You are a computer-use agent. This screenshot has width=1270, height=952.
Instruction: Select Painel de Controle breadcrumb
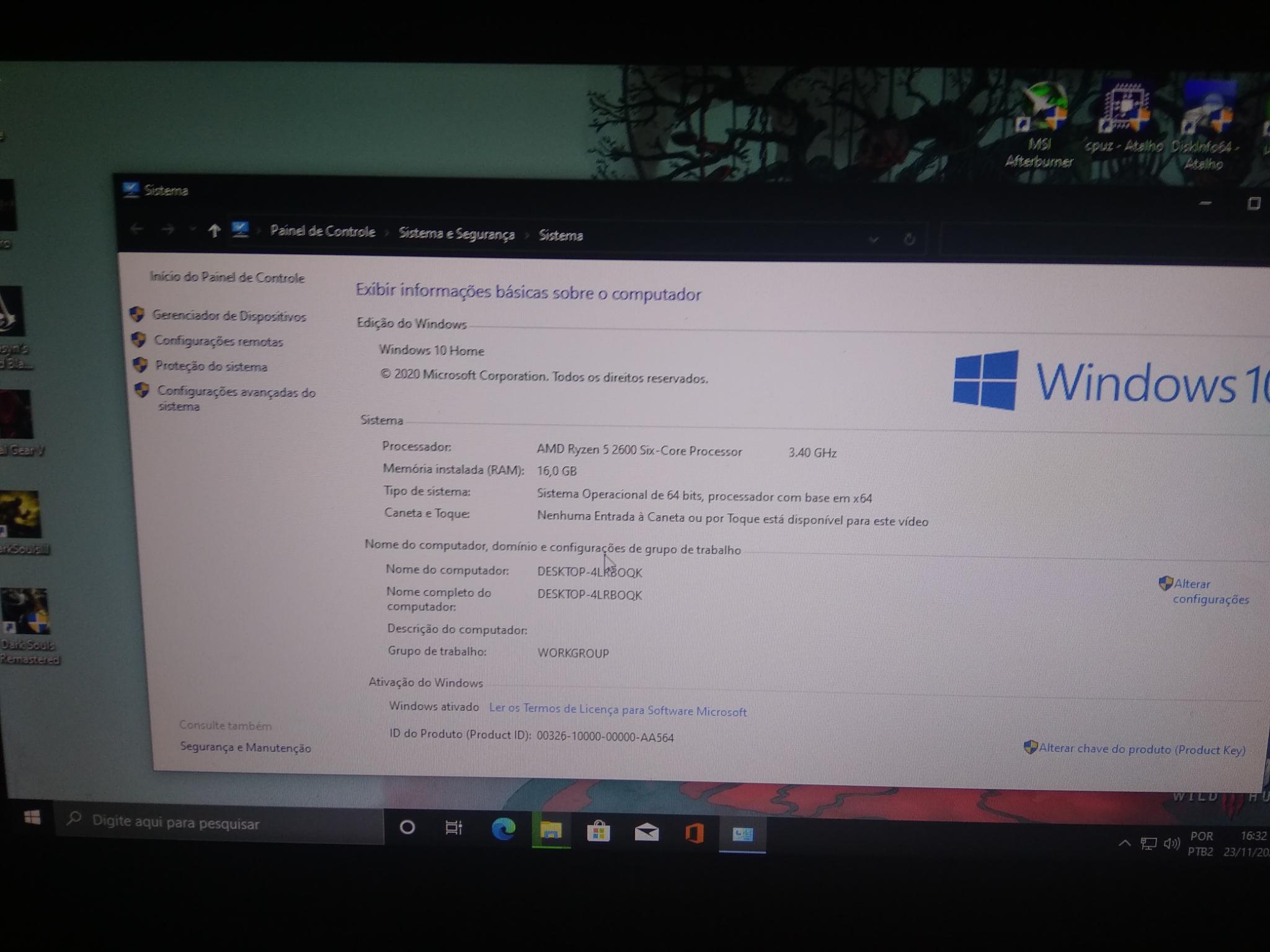(x=322, y=232)
